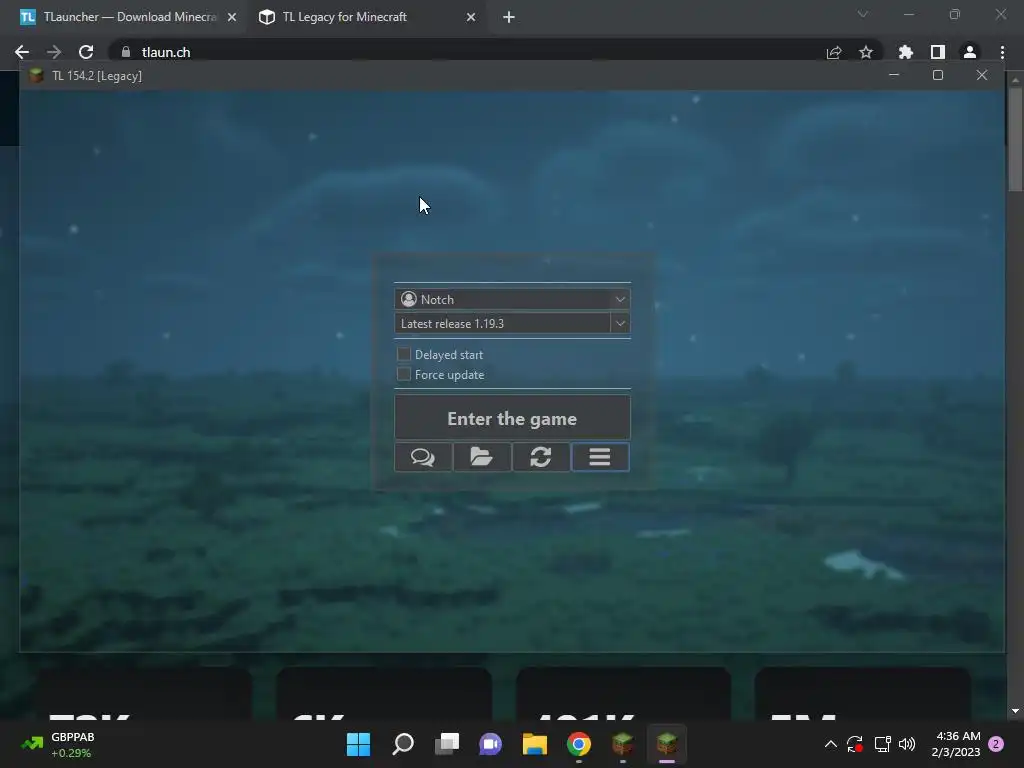Open the Windows Start menu

(359, 744)
